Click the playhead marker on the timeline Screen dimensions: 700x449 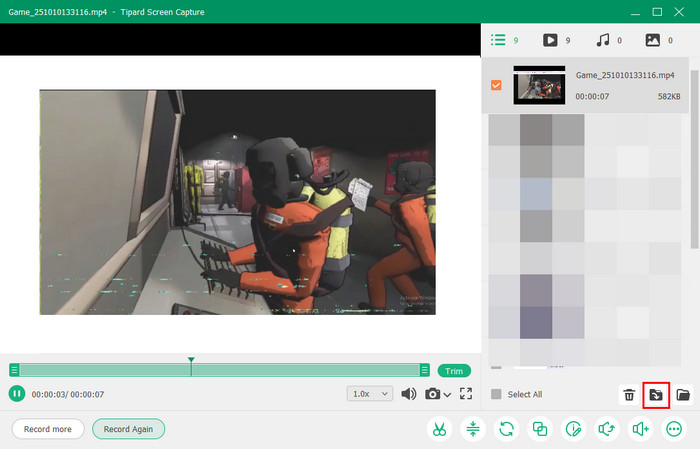tap(191, 361)
